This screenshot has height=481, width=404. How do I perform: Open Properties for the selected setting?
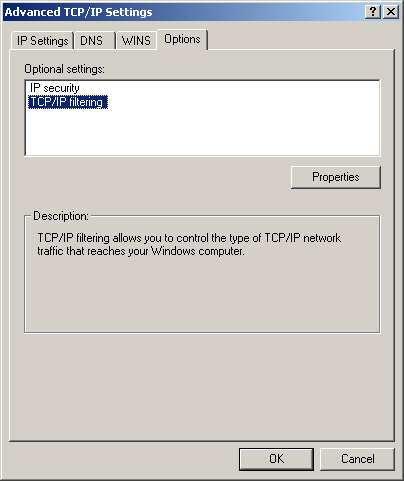tap(336, 177)
